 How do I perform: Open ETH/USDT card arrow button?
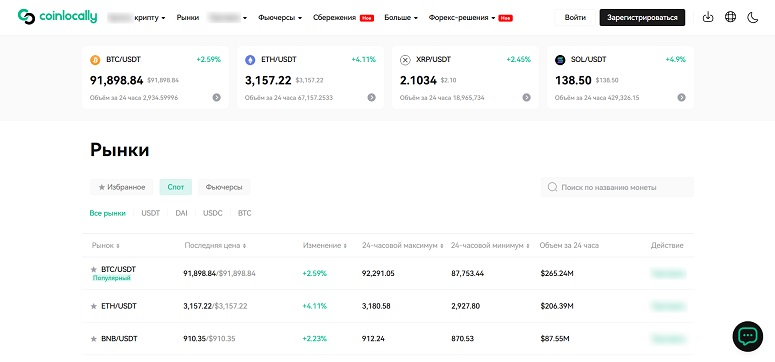(372, 97)
